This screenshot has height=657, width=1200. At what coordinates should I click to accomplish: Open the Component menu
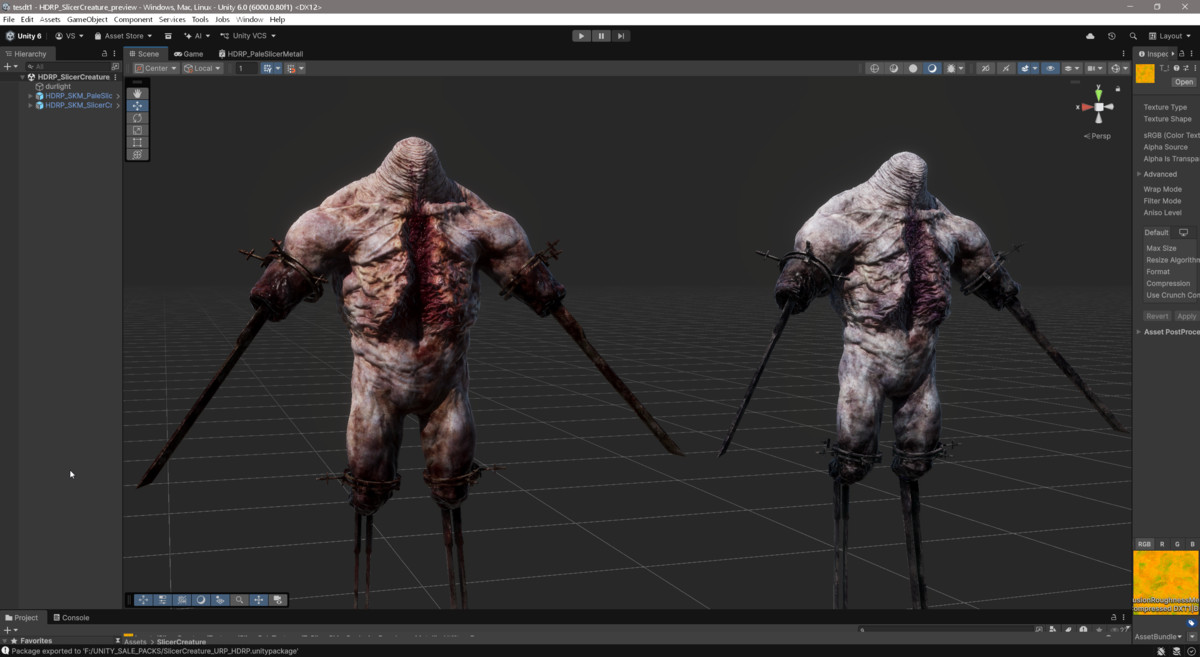click(x=133, y=19)
